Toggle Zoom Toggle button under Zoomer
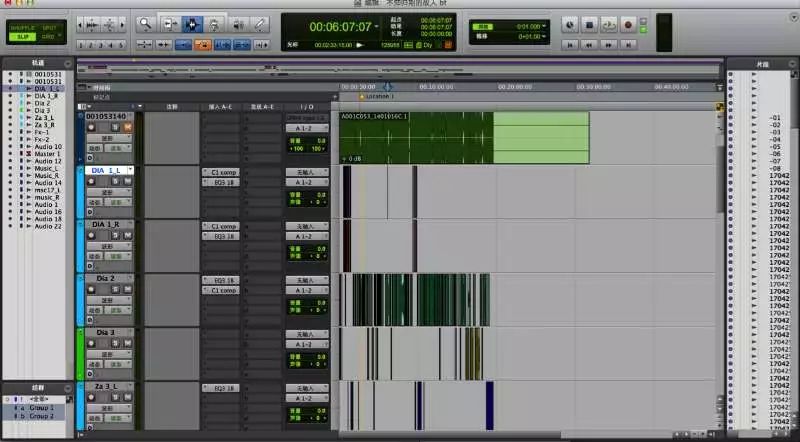 point(144,45)
